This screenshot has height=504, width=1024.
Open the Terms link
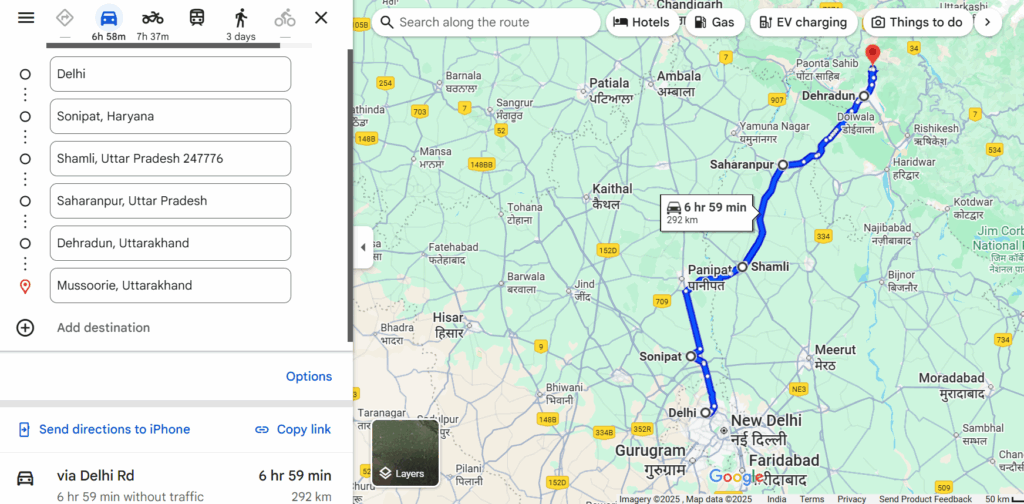tap(812, 499)
